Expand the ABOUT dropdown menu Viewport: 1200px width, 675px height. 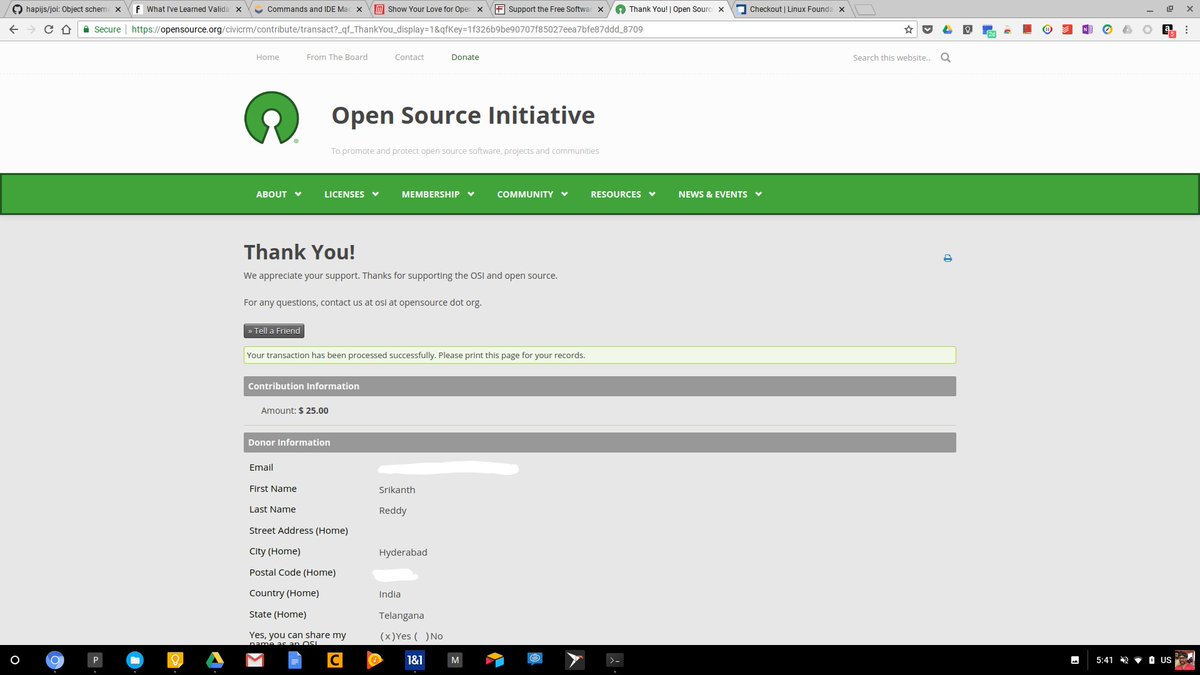pos(279,194)
